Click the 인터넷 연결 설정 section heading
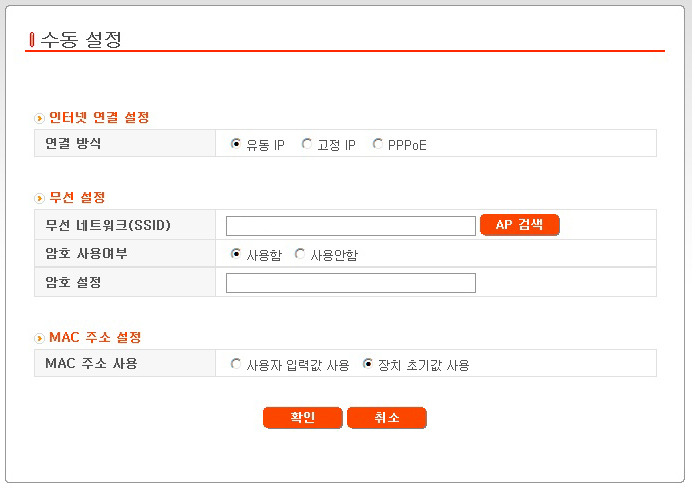The height and width of the screenshot is (488, 700). tap(99, 117)
